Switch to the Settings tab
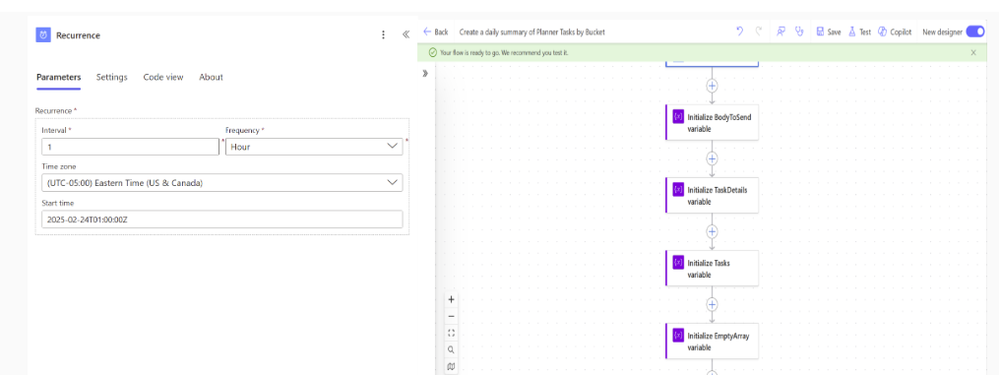The width and height of the screenshot is (999, 375). pyautogui.click(x=112, y=77)
